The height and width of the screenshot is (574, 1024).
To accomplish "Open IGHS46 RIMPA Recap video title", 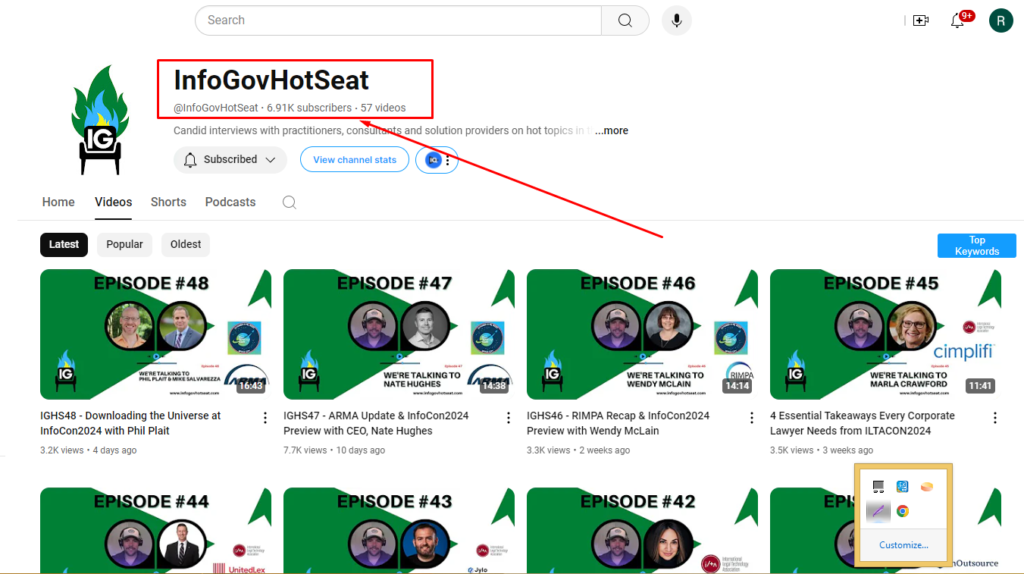I will (x=618, y=423).
